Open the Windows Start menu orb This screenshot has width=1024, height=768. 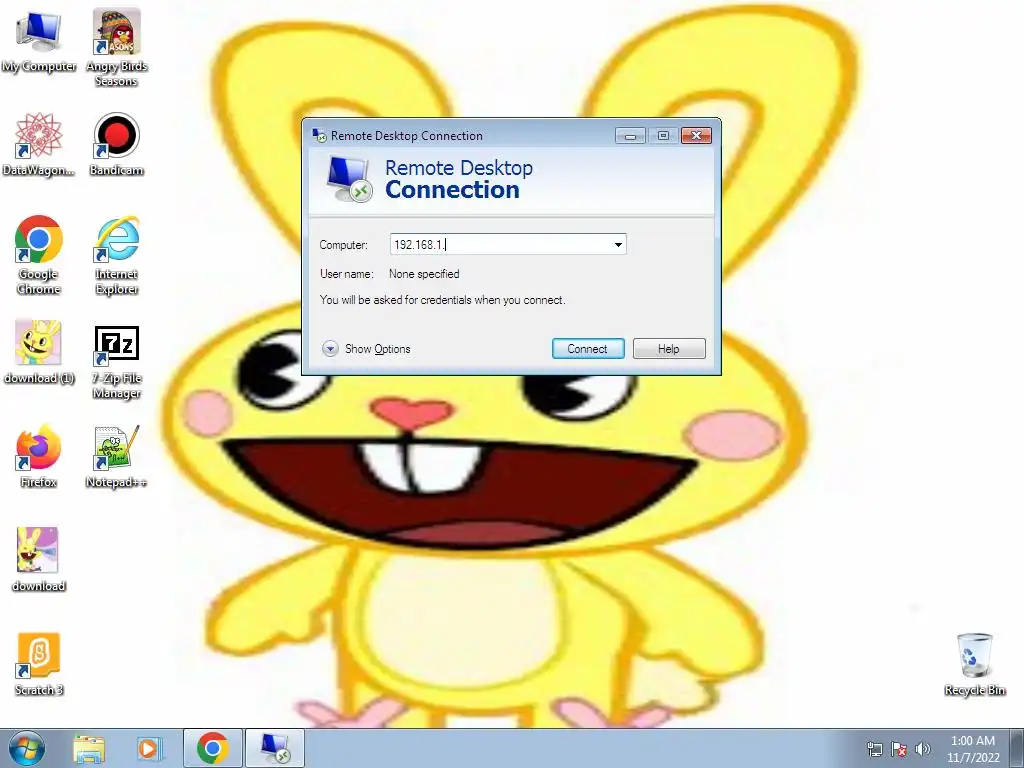(x=27, y=748)
